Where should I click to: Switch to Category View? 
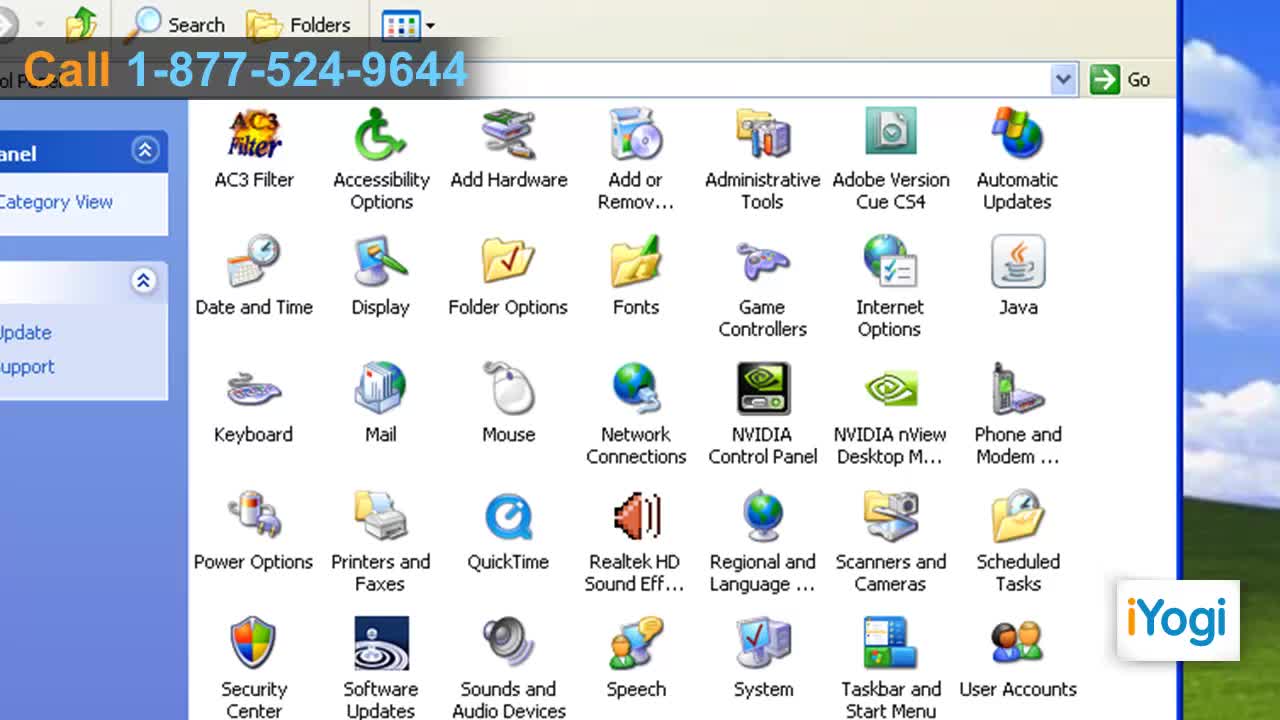pyautogui.click(x=56, y=202)
